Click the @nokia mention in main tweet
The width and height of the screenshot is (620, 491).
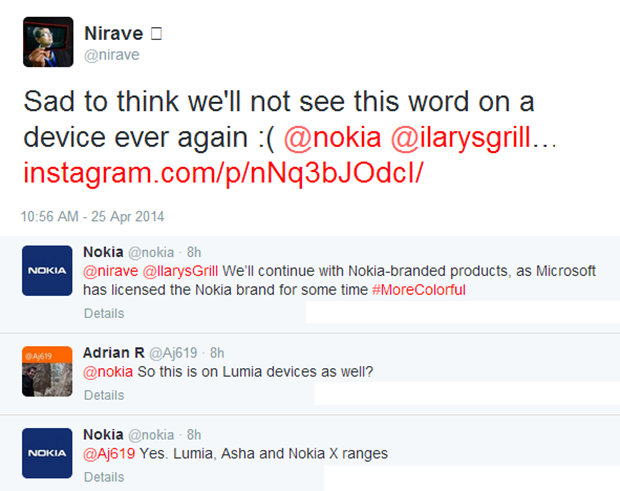[x=333, y=138]
